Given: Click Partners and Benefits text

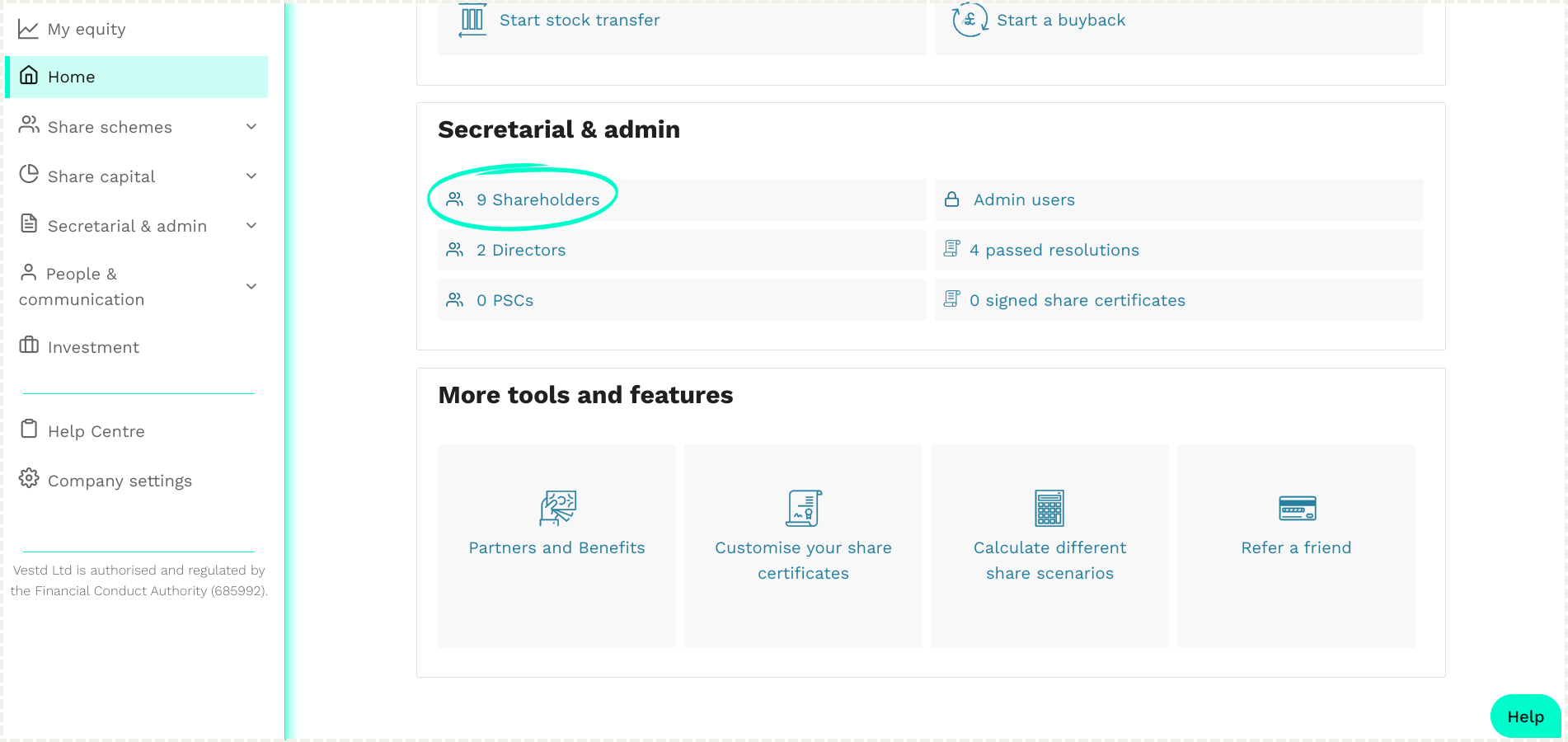Looking at the screenshot, I should (557, 547).
